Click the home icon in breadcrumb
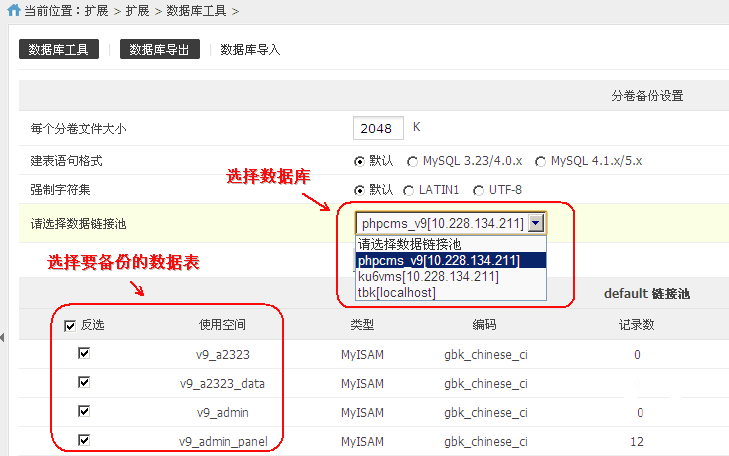The image size is (729, 456). [x=10, y=11]
